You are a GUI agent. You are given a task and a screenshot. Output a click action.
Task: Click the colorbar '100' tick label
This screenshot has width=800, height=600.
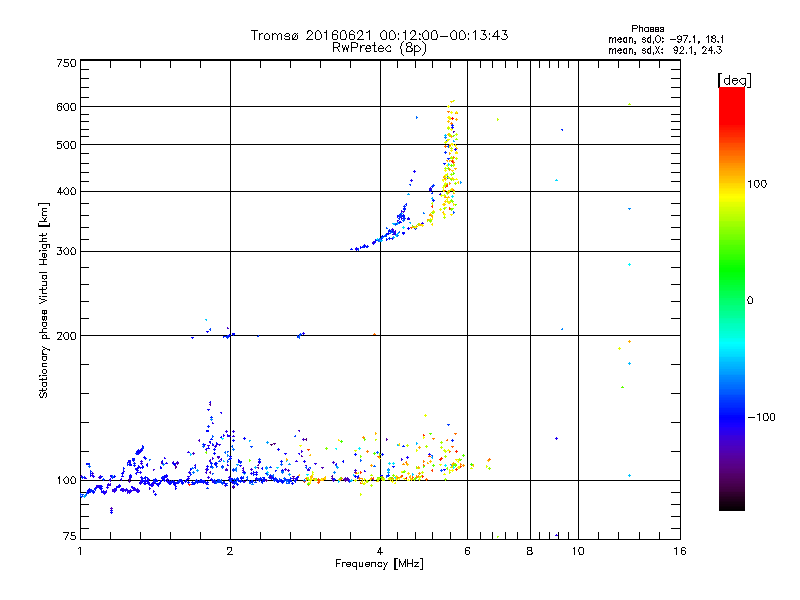(757, 184)
